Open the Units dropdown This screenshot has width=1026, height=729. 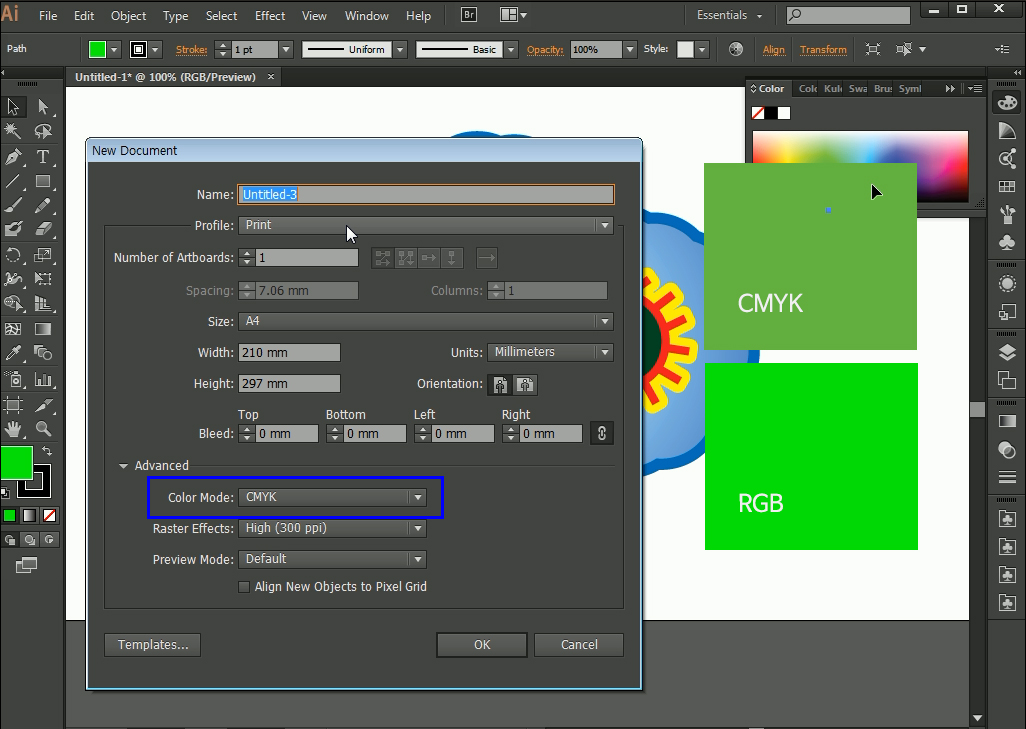coord(550,352)
